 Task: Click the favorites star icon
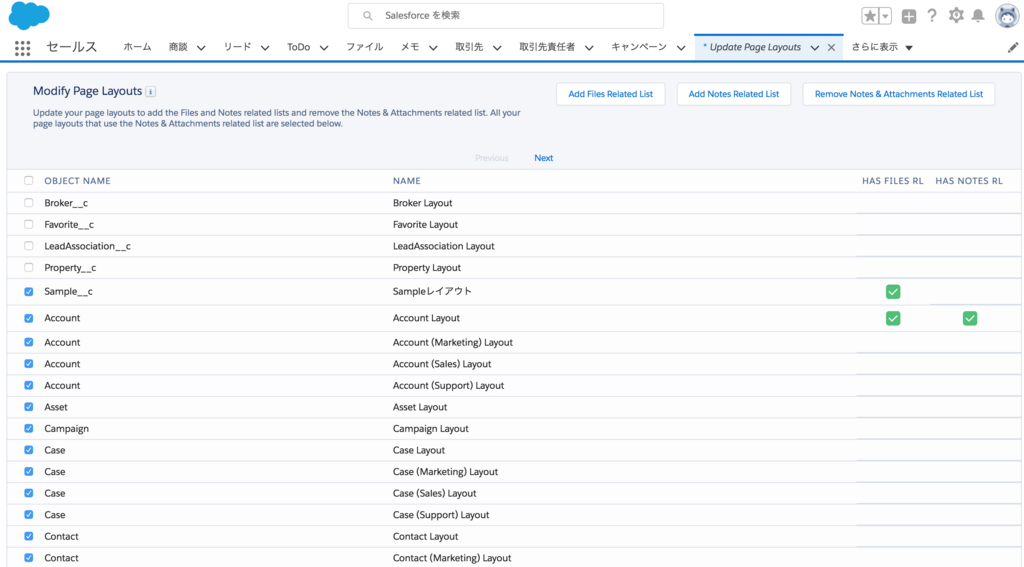(870, 16)
